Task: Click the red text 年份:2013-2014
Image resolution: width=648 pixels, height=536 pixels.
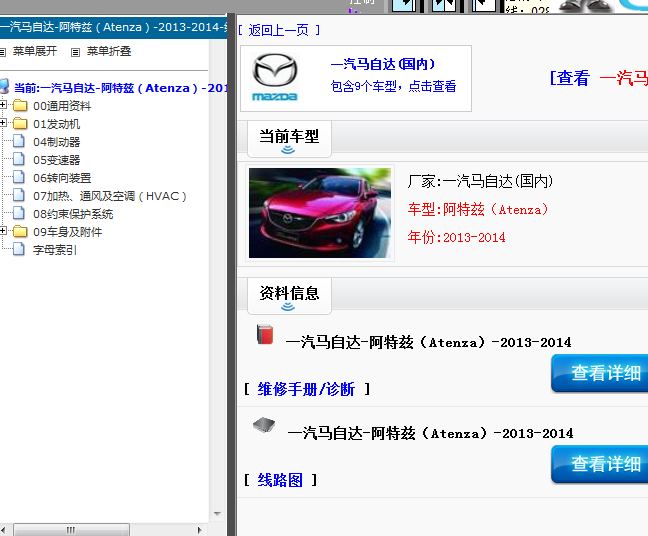Action: tap(456, 237)
